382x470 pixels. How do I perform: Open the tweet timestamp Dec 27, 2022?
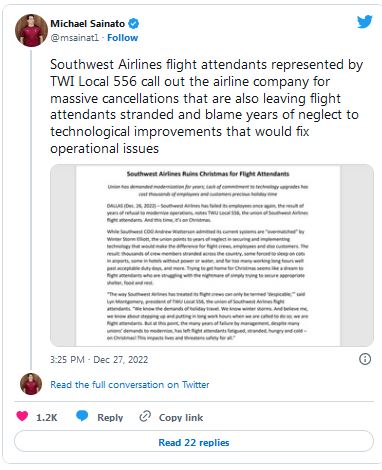coord(99,360)
